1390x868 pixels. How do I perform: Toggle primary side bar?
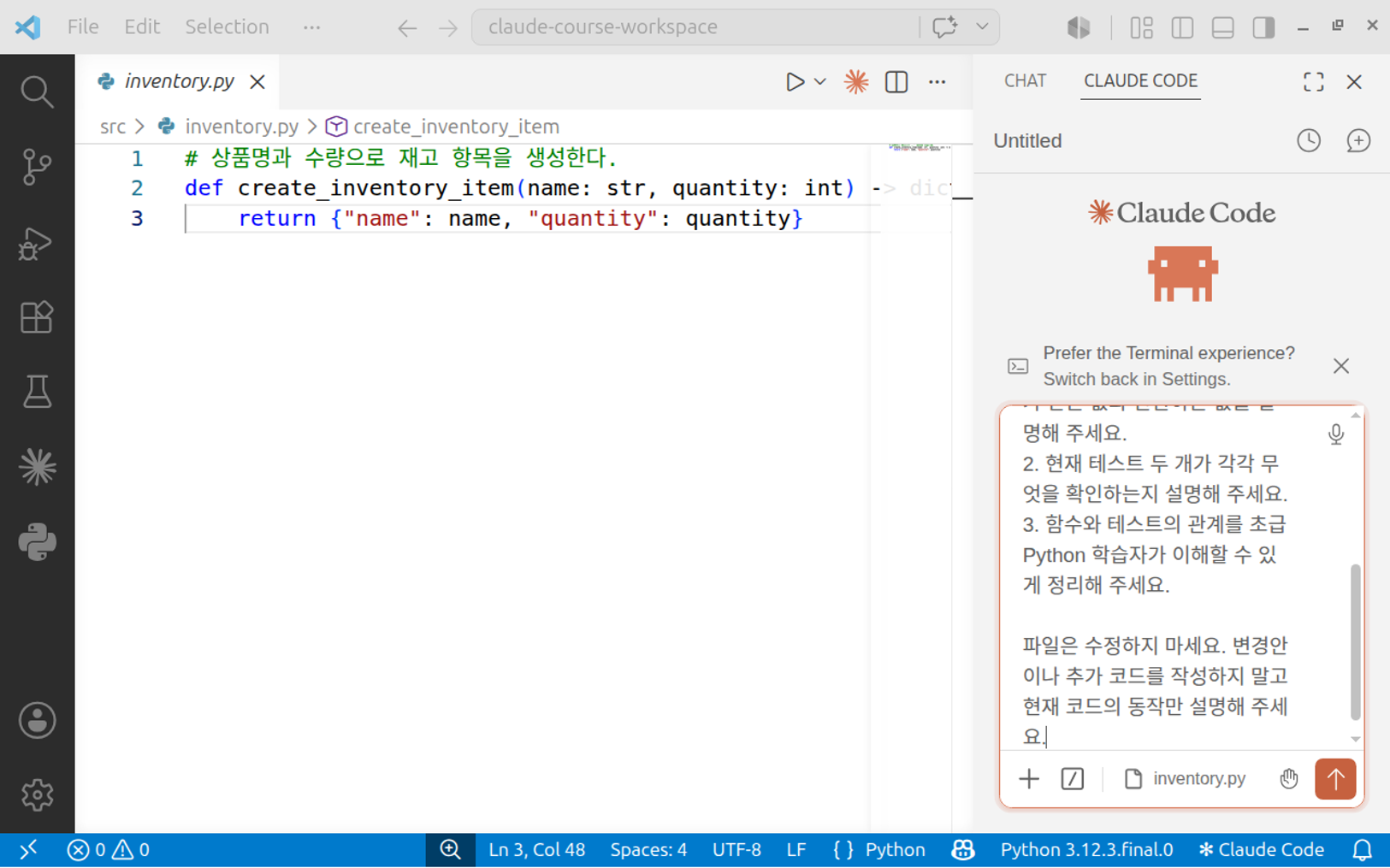[1183, 27]
